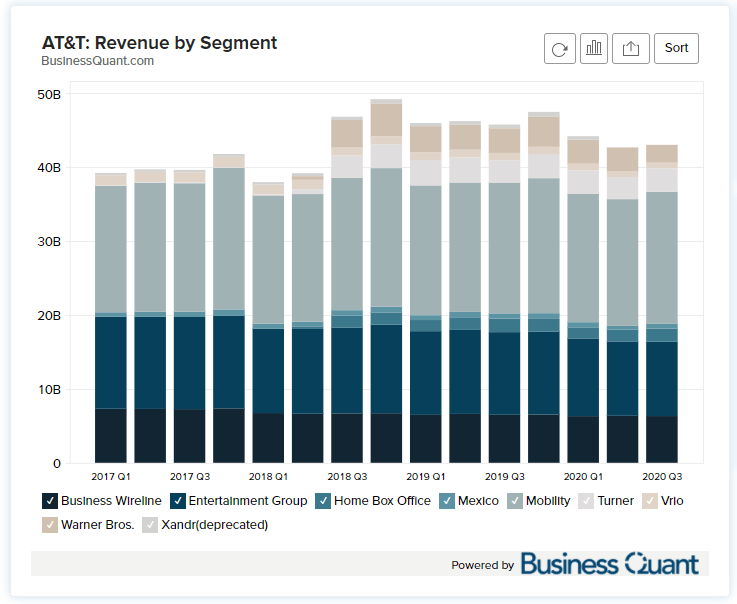Click the Business Quant footer logo

(610, 563)
